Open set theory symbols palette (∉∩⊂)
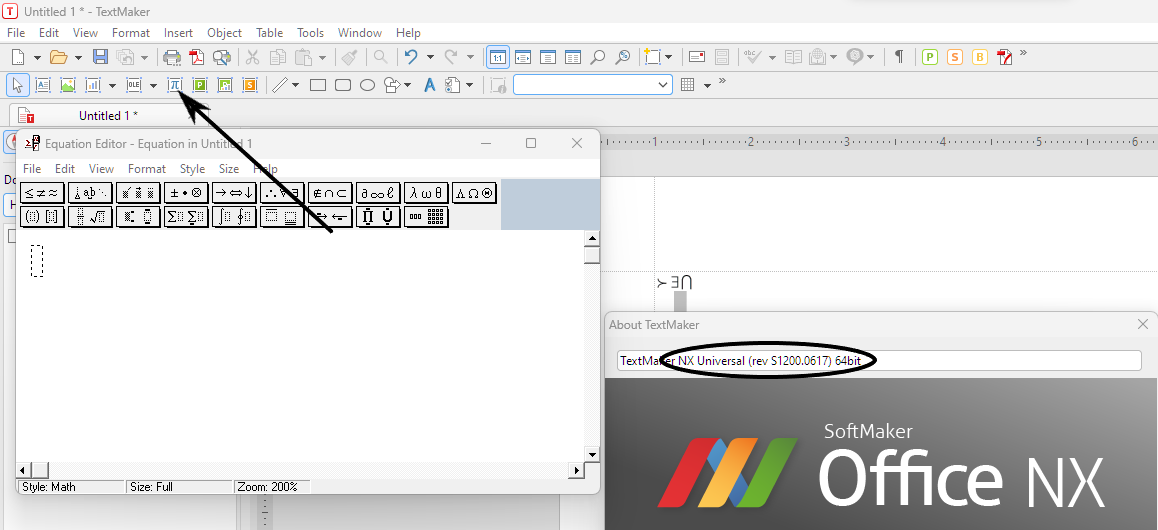This screenshot has height=530, width=1158. pyautogui.click(x=331, y=193)
